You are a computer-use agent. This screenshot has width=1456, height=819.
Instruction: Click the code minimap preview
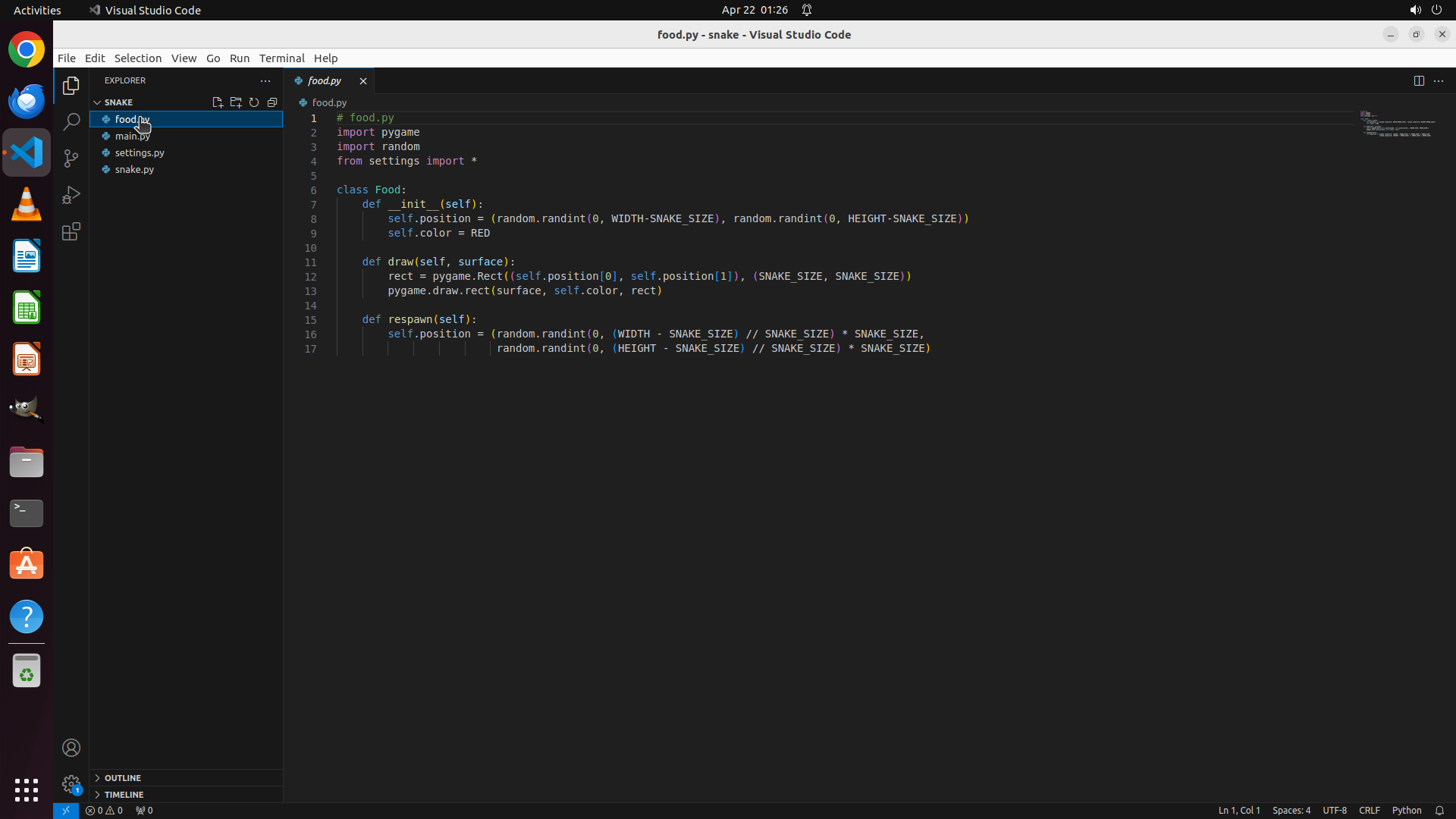pyautogui.click(x=1397, y=125)
